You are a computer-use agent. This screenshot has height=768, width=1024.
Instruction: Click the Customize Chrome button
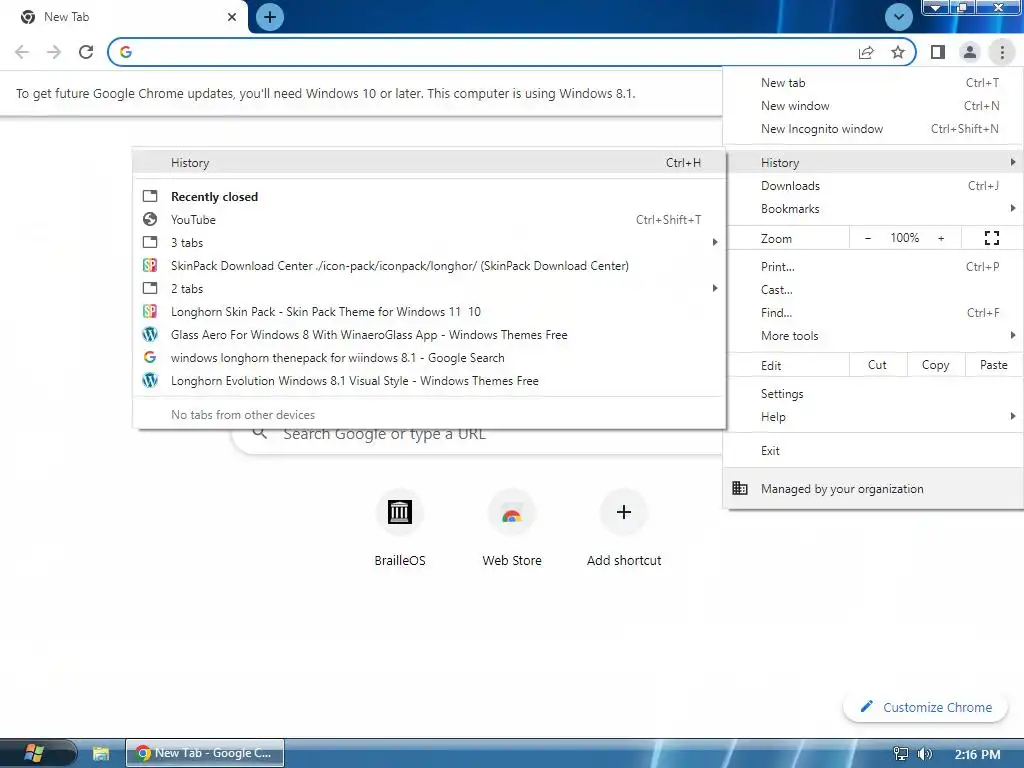pyautogui.click(x=926, y=707)
